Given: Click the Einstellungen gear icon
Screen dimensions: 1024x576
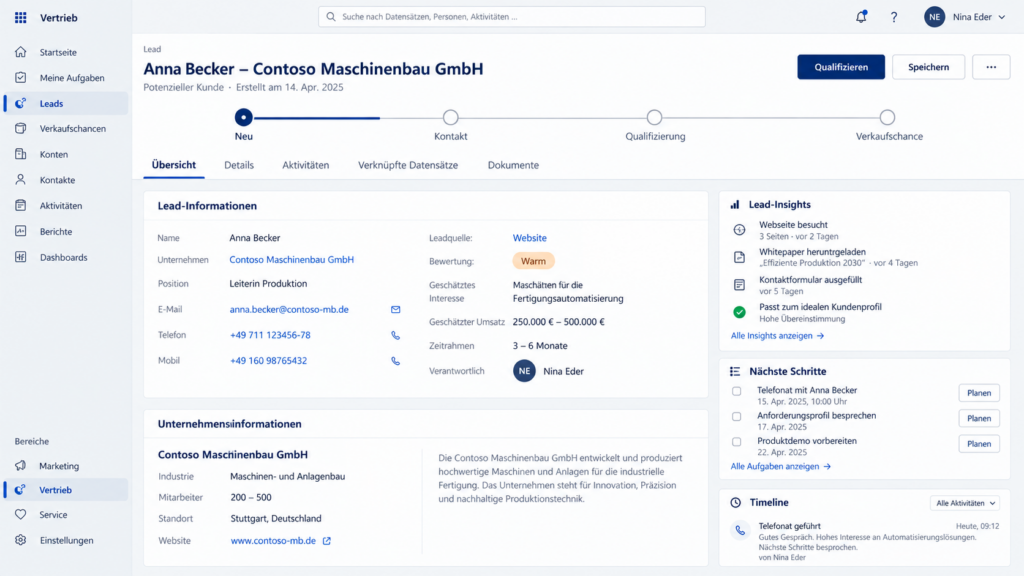Looking at the screenshot, I should pyautogui.click(x=21, y=540).
